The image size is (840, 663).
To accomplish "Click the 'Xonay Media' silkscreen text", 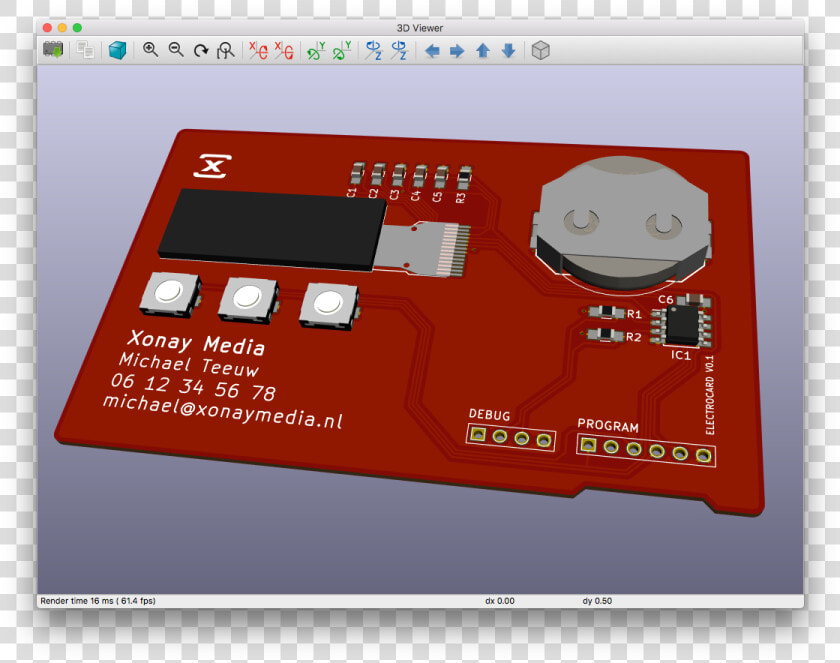I will point(196,343).
